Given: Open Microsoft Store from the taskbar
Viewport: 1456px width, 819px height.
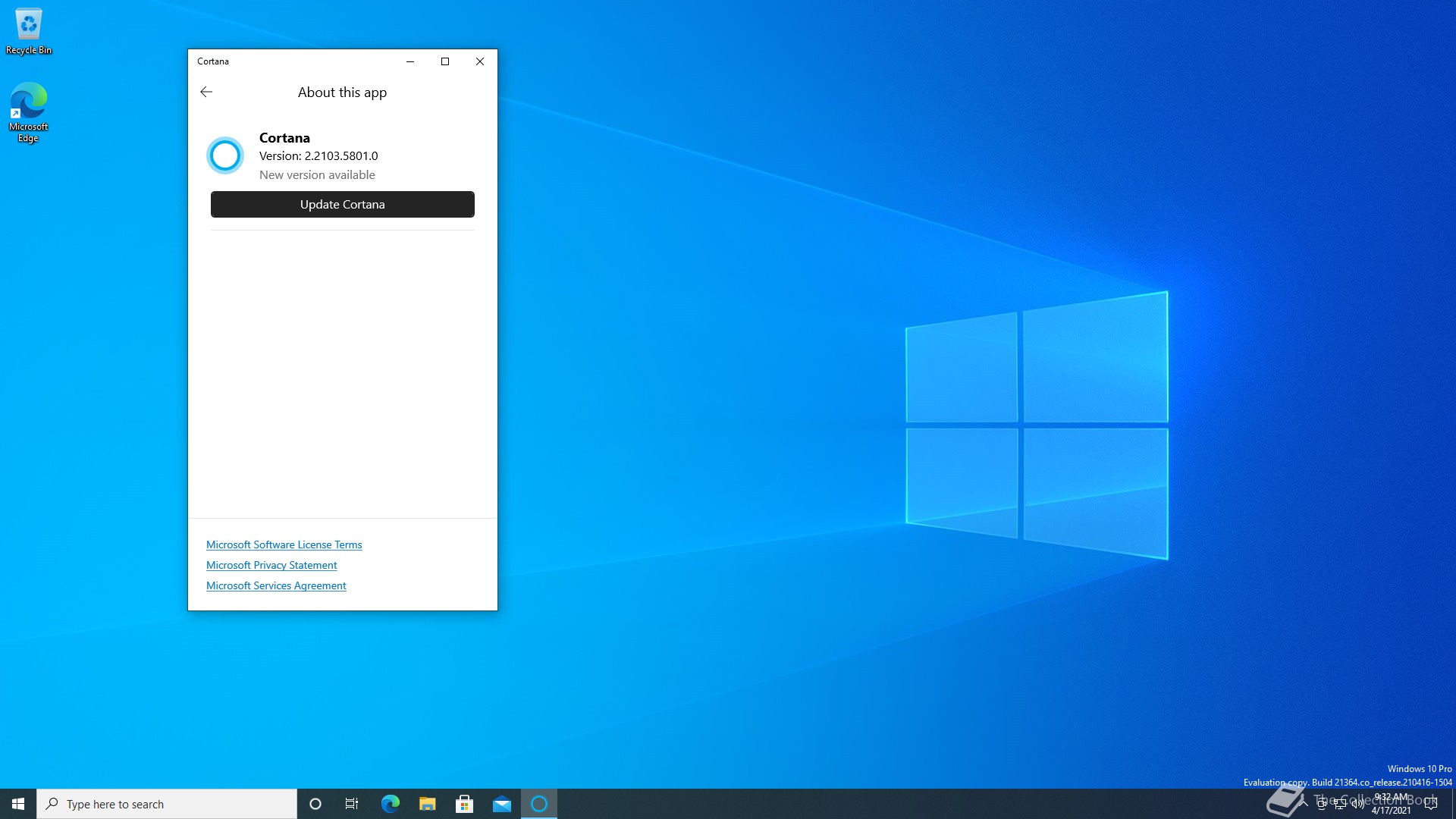Looking at the screenshot, I should [x=464, y=804].
